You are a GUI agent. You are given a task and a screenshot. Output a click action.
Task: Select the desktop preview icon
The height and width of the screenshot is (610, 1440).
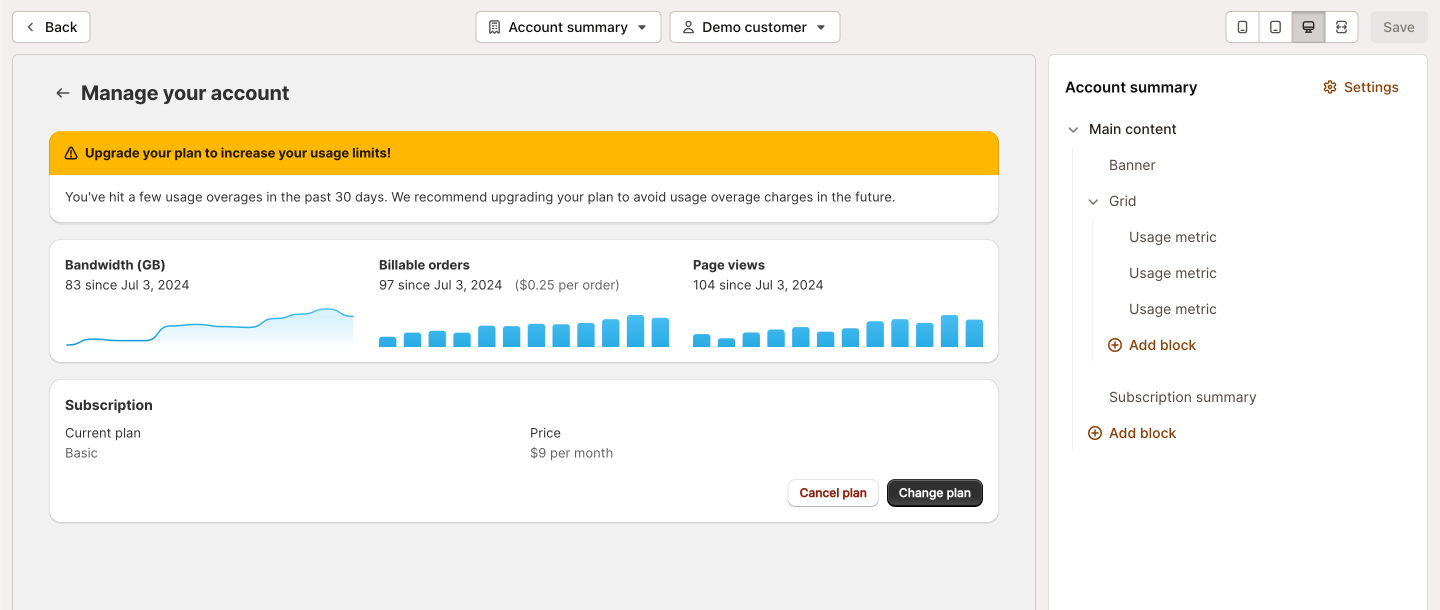click(1308, 27)
